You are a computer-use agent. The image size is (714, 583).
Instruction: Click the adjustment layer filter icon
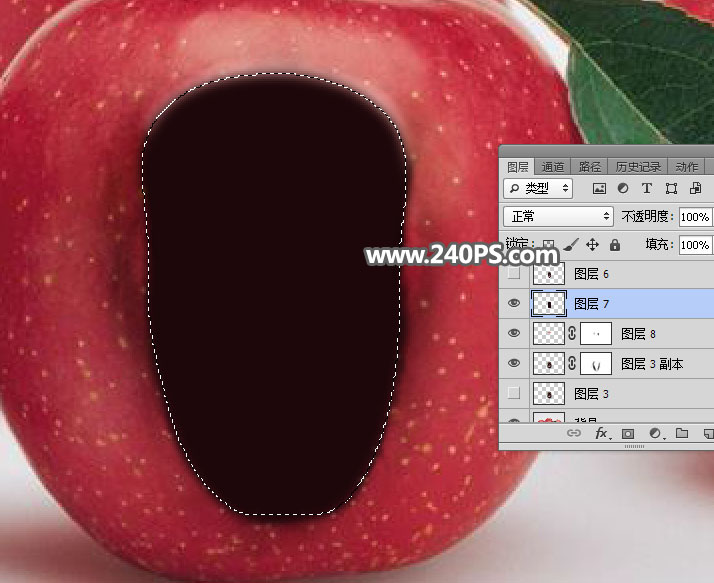pos(623,188)
